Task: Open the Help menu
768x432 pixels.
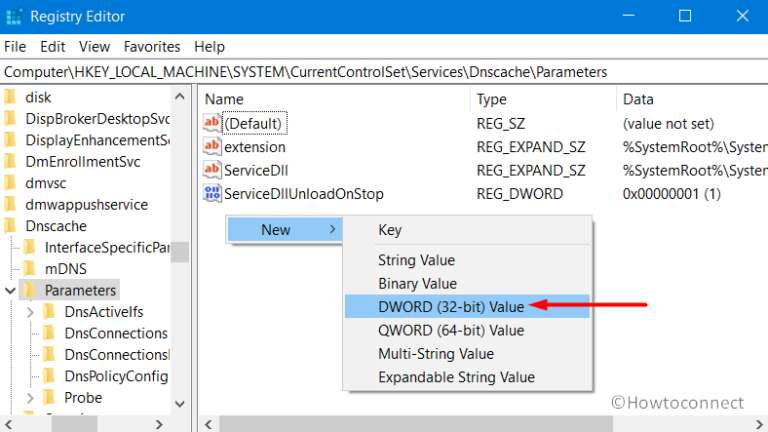Action: 210,47
